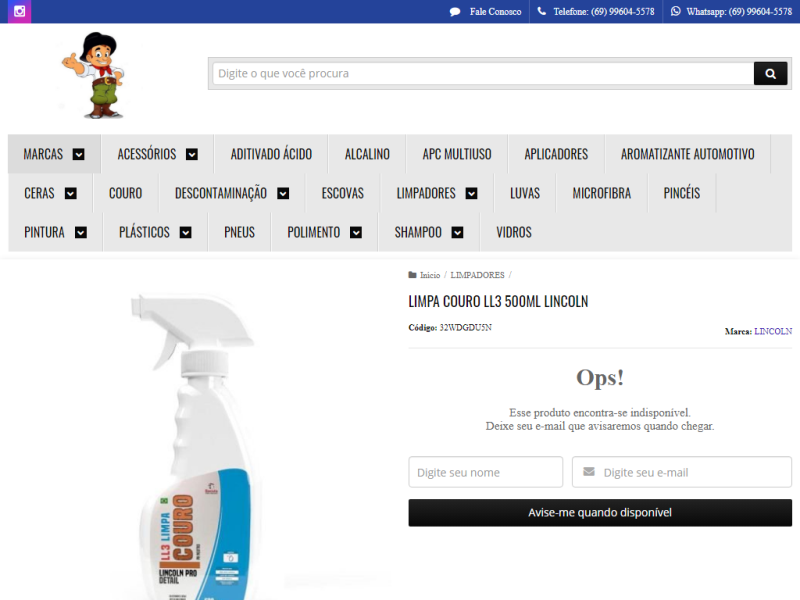This screenshot has height=600, width=800.
Task: Click the product title LIMPA COURO LL3 500ML LINCOLN
Action: click(498, 302)
